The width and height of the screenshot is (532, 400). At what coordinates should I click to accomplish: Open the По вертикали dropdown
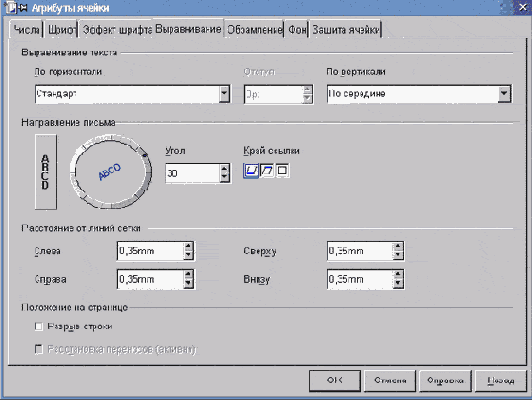pyautogui.click(x=504, y=94)
